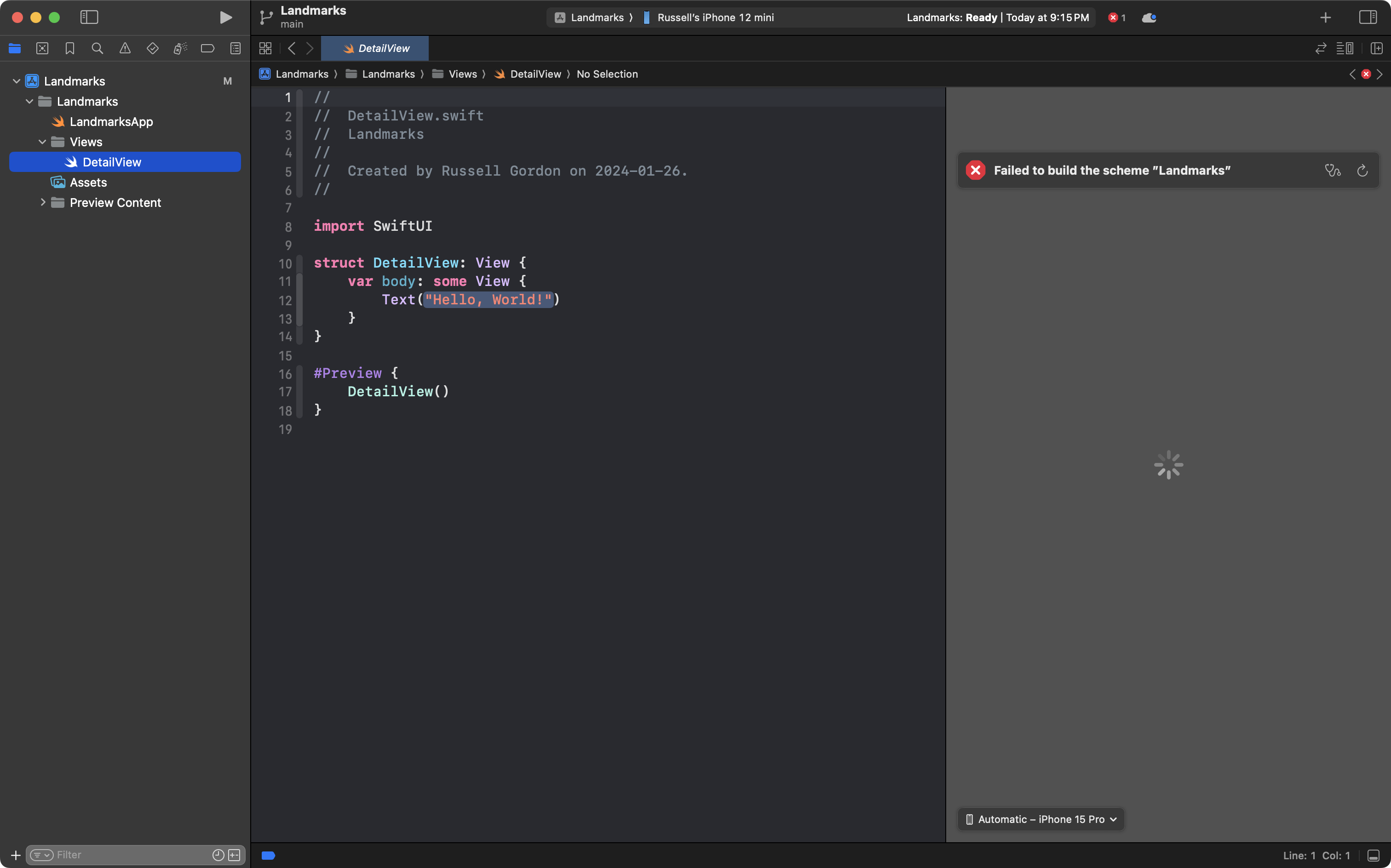Open the report navigator

coord(236,48)
